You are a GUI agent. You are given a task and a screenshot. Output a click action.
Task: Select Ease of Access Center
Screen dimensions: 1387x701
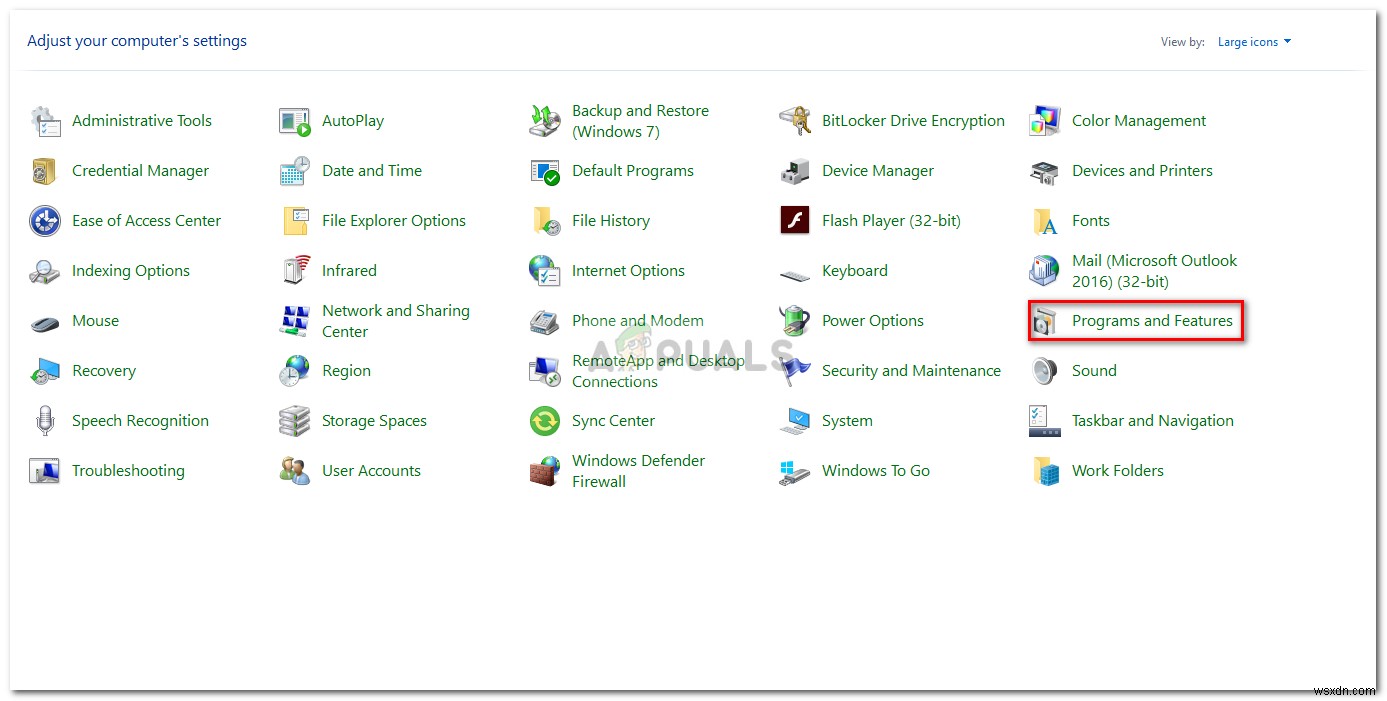pos(146,220)
